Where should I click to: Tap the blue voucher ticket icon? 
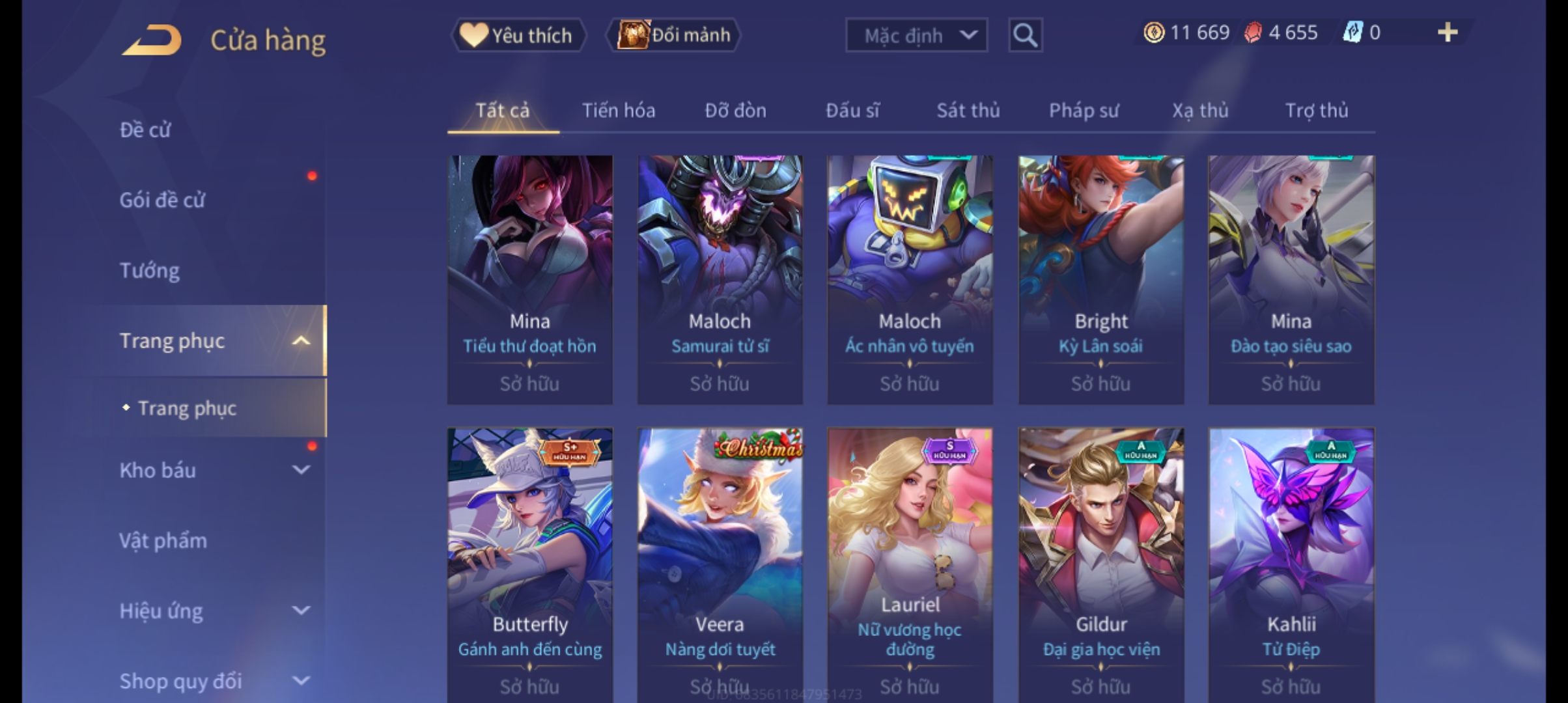pyautogui.click(x=1352, y=33)
